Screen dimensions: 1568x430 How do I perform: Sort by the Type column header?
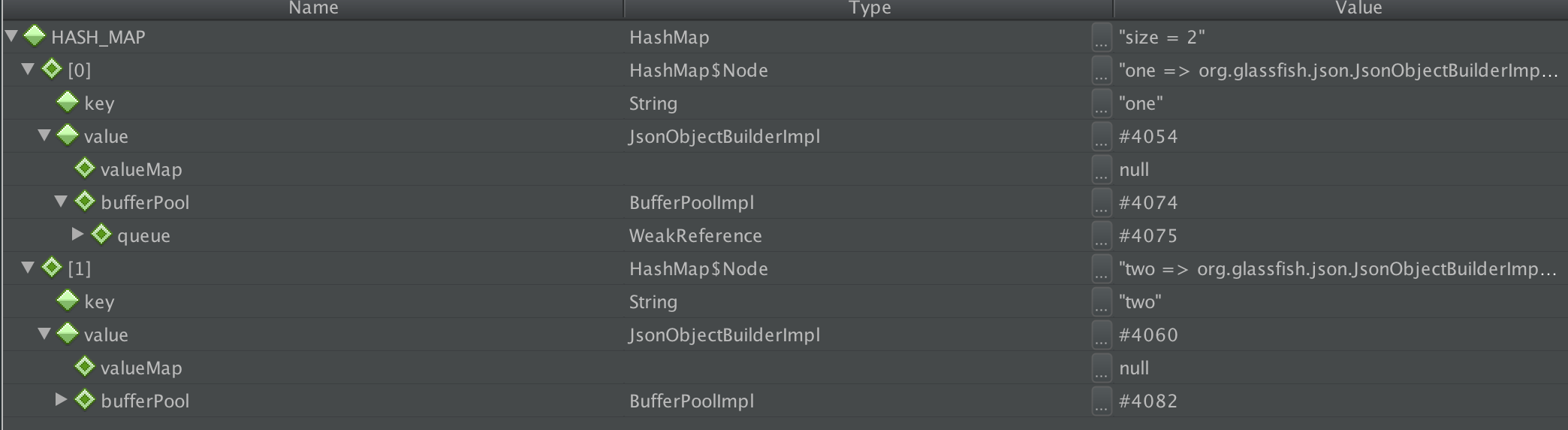869,8
